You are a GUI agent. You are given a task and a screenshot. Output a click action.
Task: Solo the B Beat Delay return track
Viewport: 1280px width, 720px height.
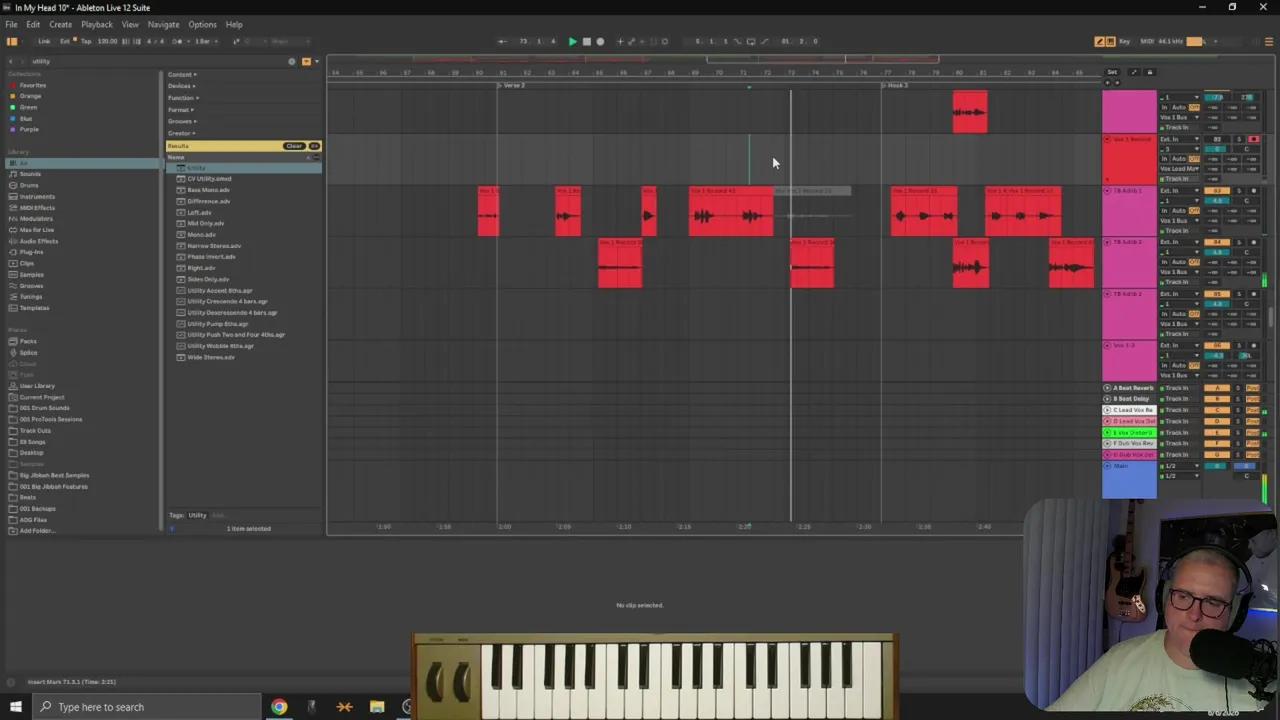coord(1238,399)
